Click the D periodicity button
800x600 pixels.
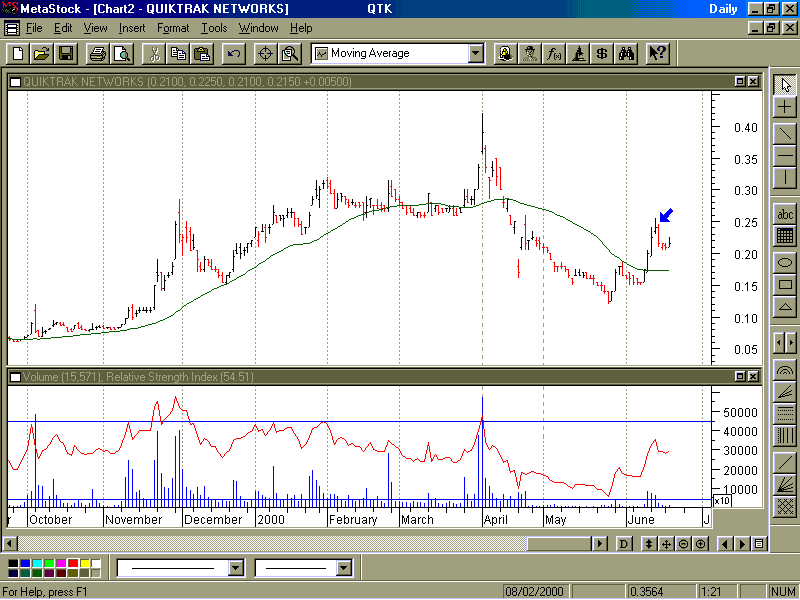624,544
